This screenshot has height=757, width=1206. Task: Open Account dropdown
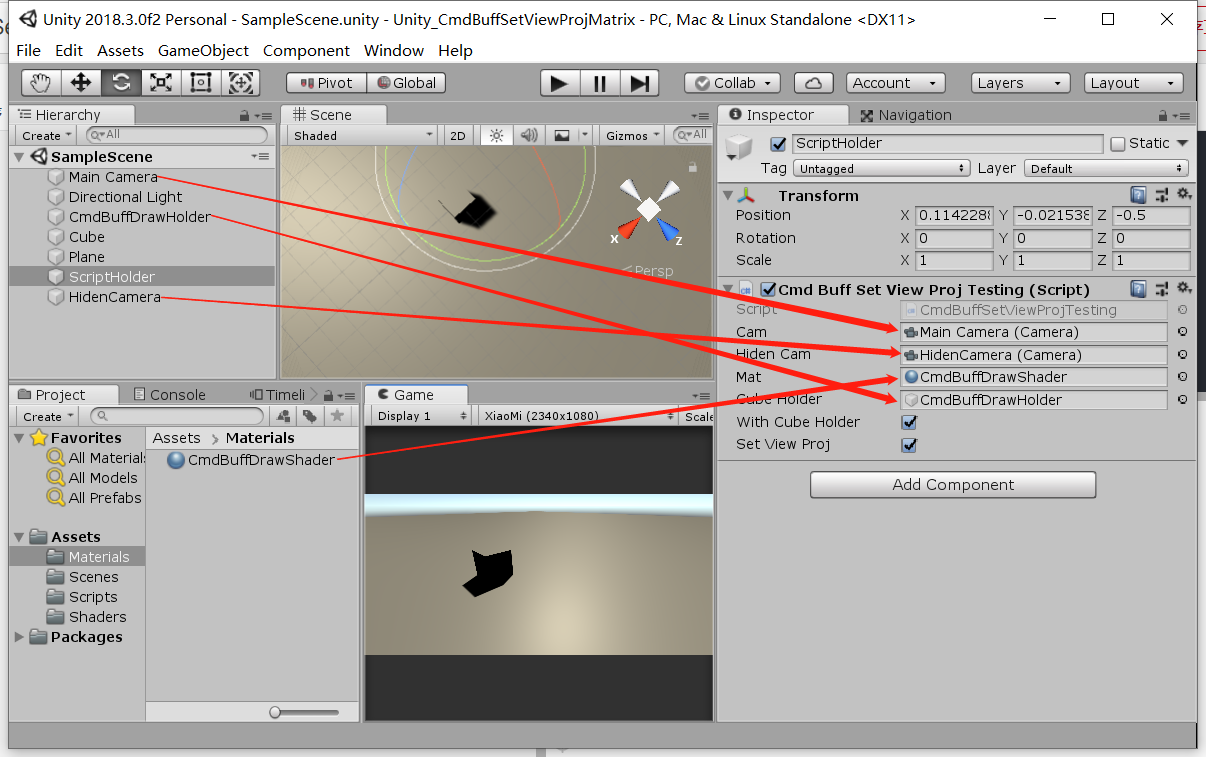[x=895, y=83]
